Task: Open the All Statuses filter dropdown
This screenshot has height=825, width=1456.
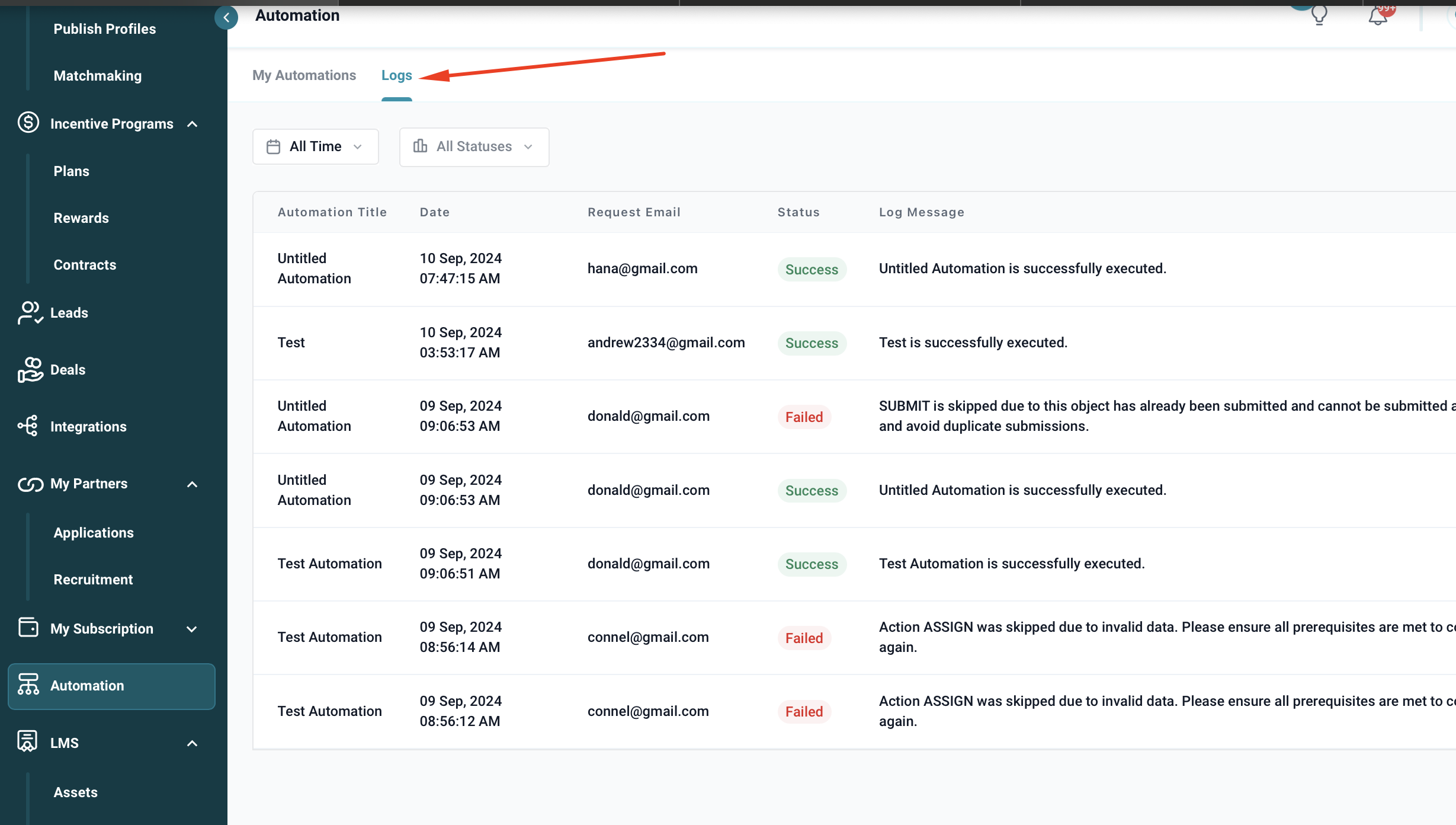Action: pyautogui.click(x=474, y=146)
